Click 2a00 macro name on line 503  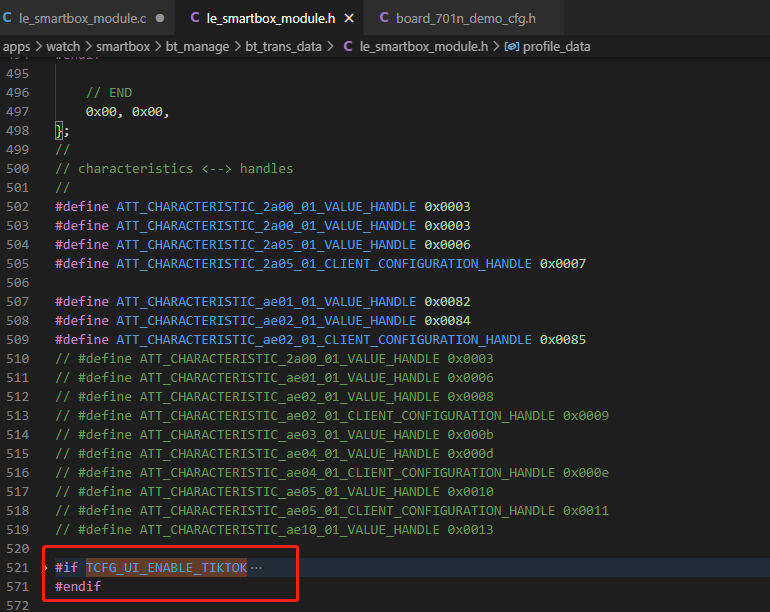266,226
